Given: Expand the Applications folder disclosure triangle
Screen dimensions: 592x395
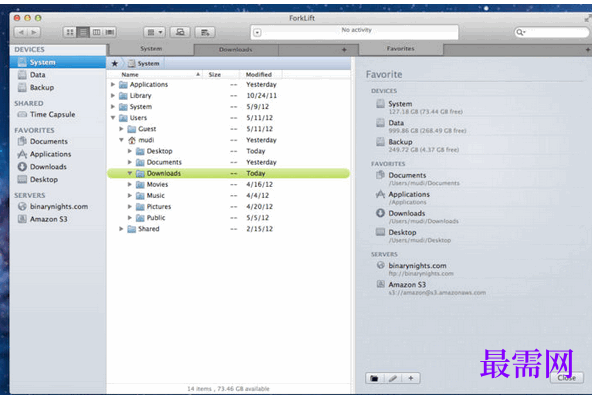Looking at the screenshot, I should tap(113, 85).
